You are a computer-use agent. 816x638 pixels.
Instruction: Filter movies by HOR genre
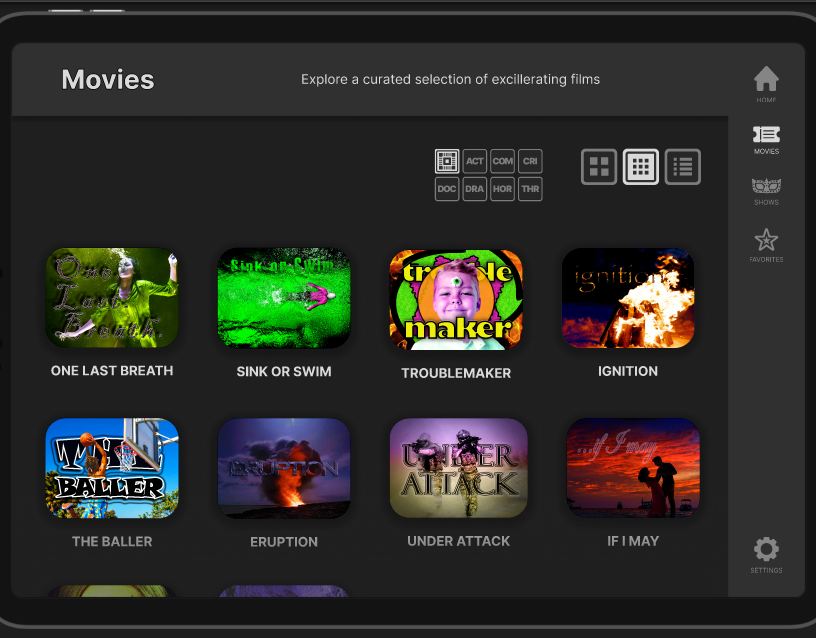[x=502, y=189]
